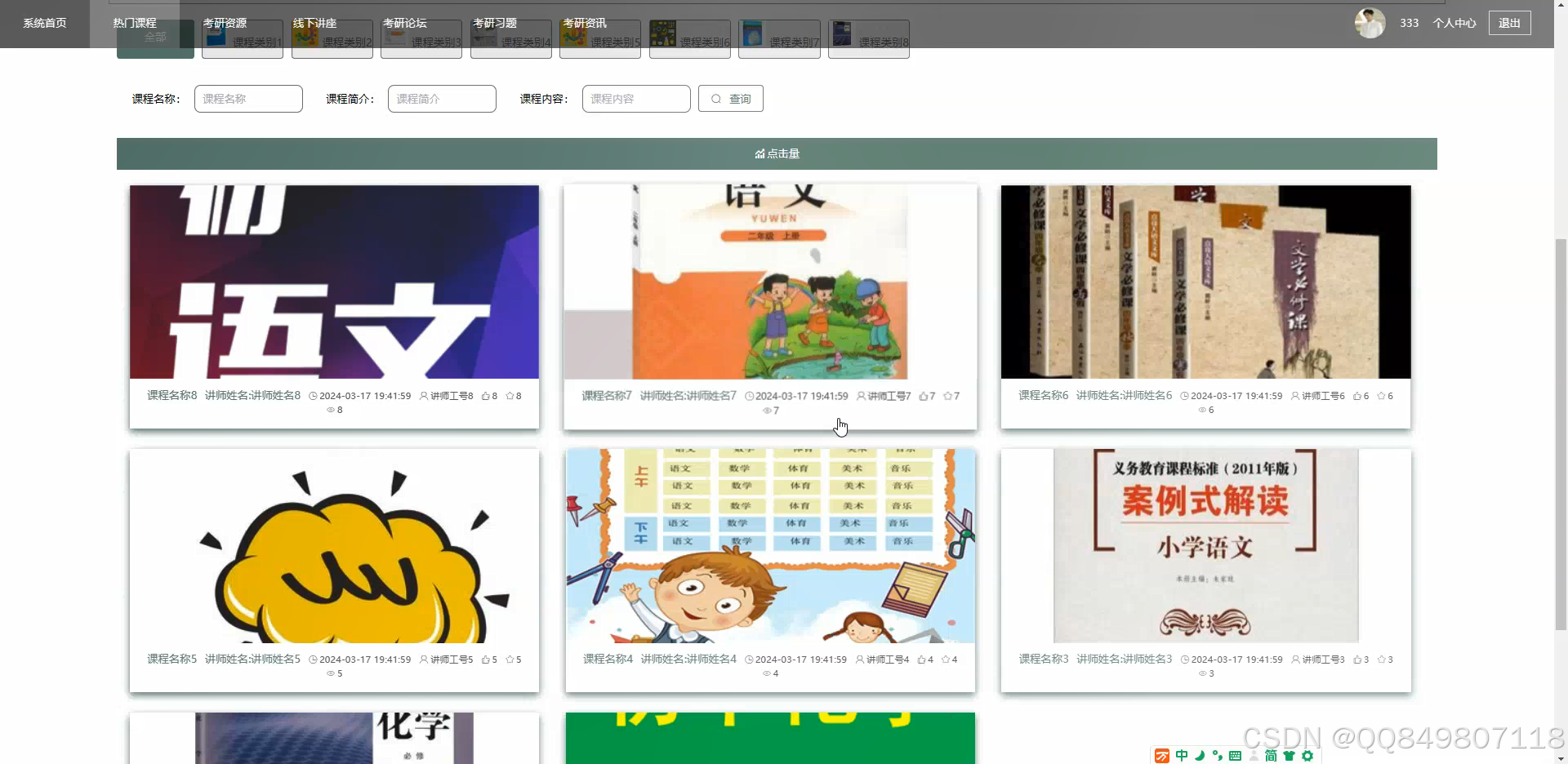This screenshot has width=1568, height=764.
Task: Click the orange input method logo icon
Action: pyautogui.click(x=1162, y=756)
